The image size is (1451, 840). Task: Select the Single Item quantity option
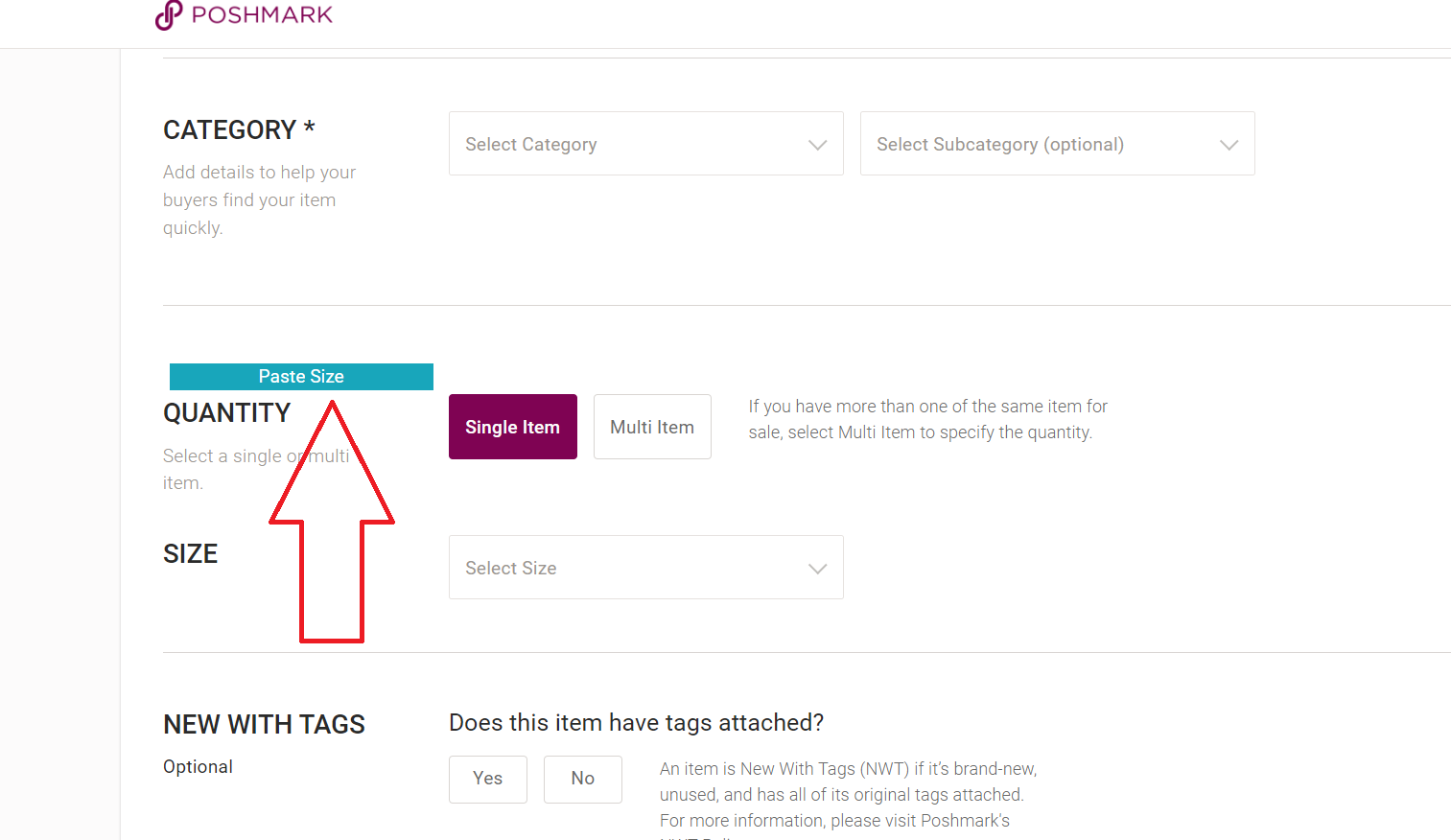pyautogui.click(x=513, y=427)
